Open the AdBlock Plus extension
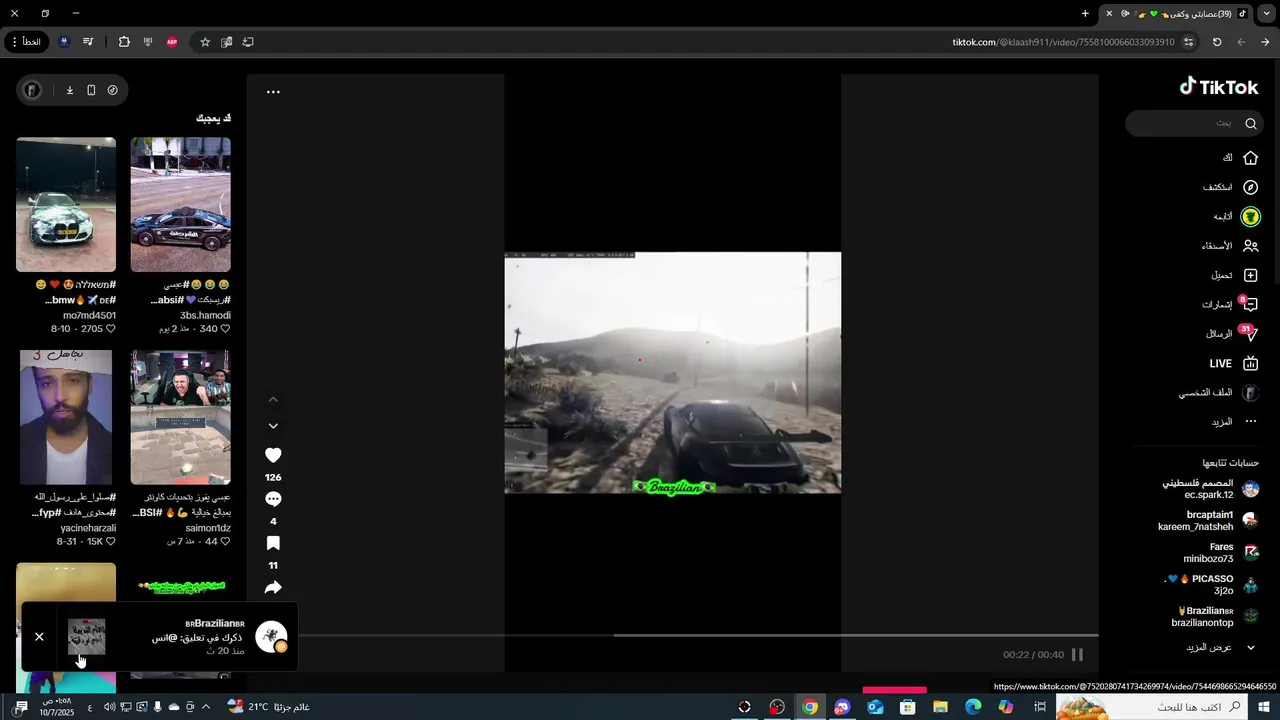The height and width of the screenshot is (720, 1280). tap(172, 42)
